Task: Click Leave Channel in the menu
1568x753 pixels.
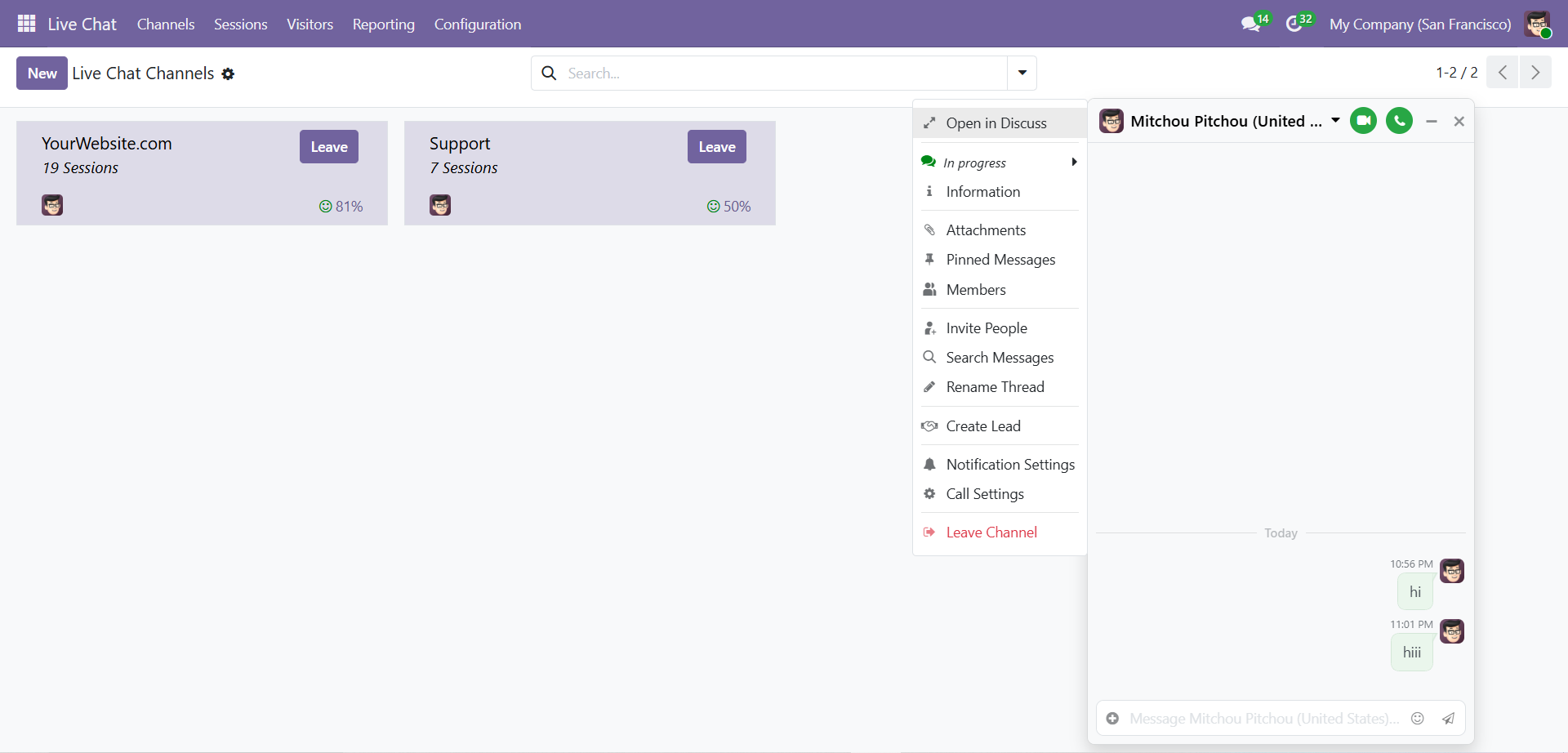Action: 991,532
